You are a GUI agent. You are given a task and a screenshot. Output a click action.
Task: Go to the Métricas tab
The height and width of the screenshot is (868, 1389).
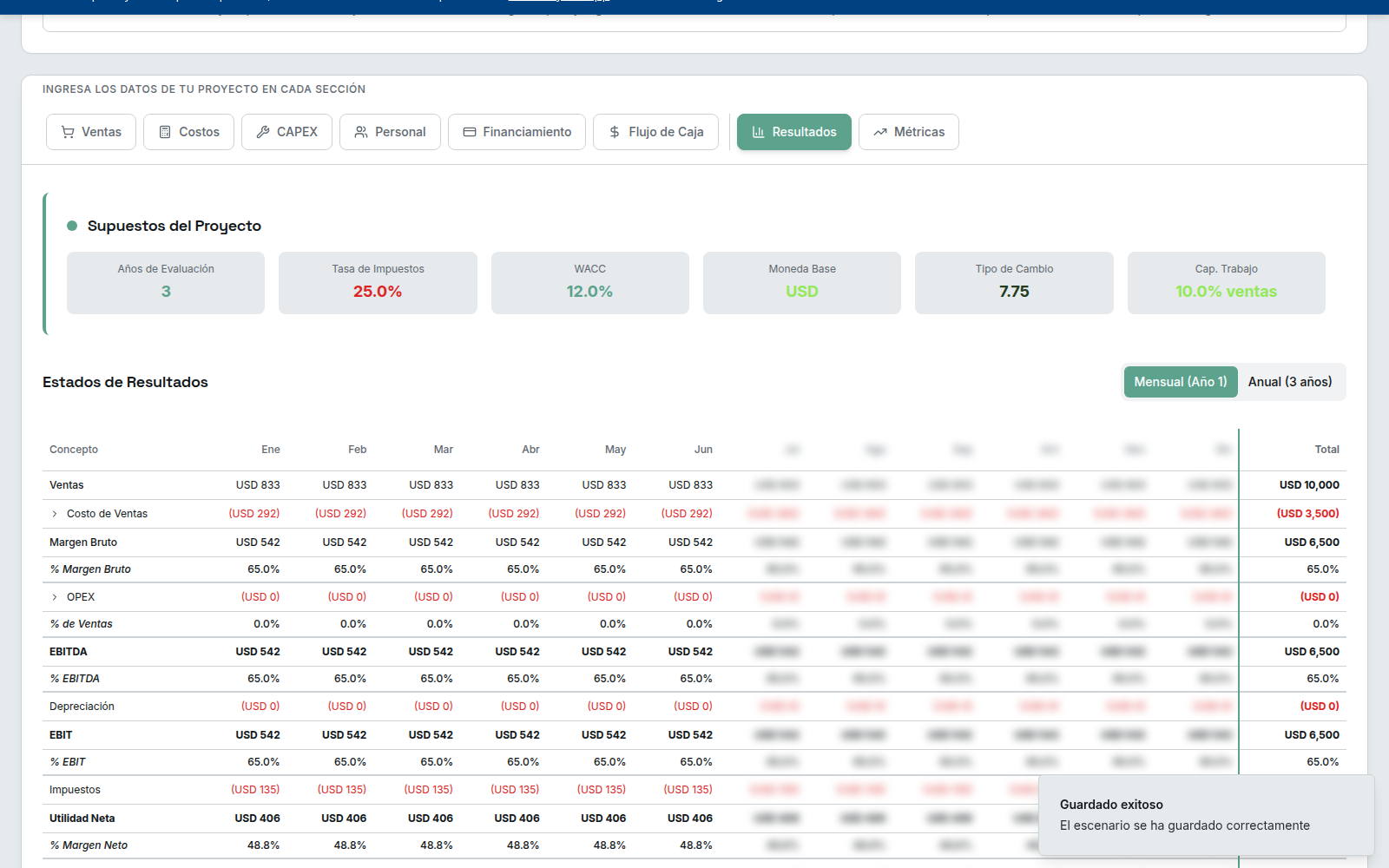[x=909, y=132]
